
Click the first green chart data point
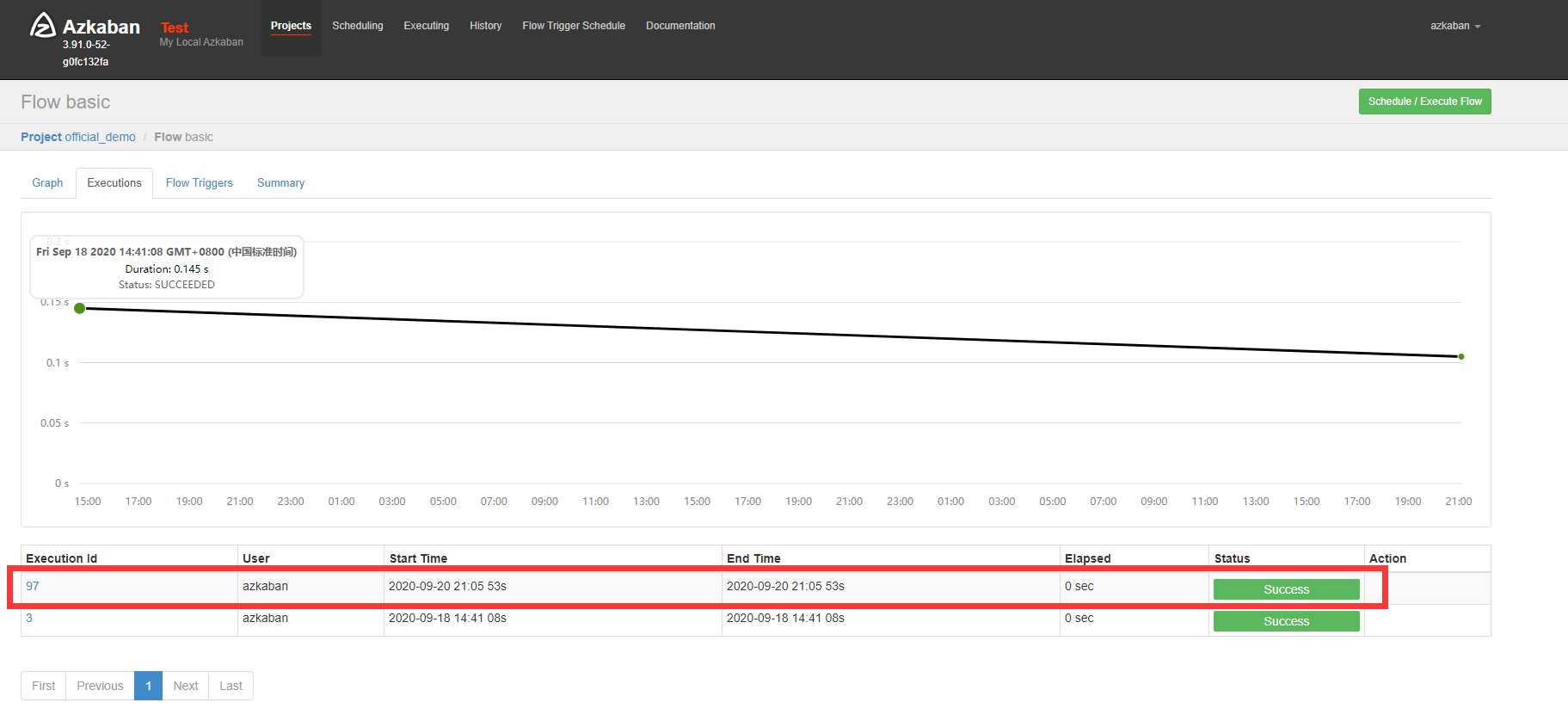coord(80,308)
